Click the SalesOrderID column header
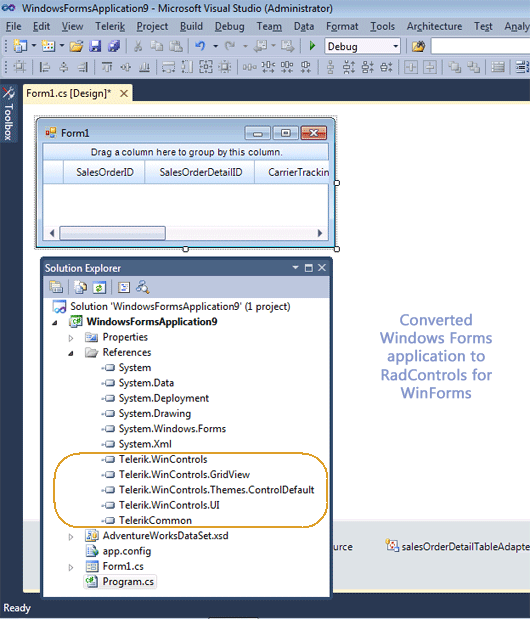This screenshot has height=619, width=530. (104, 172)
